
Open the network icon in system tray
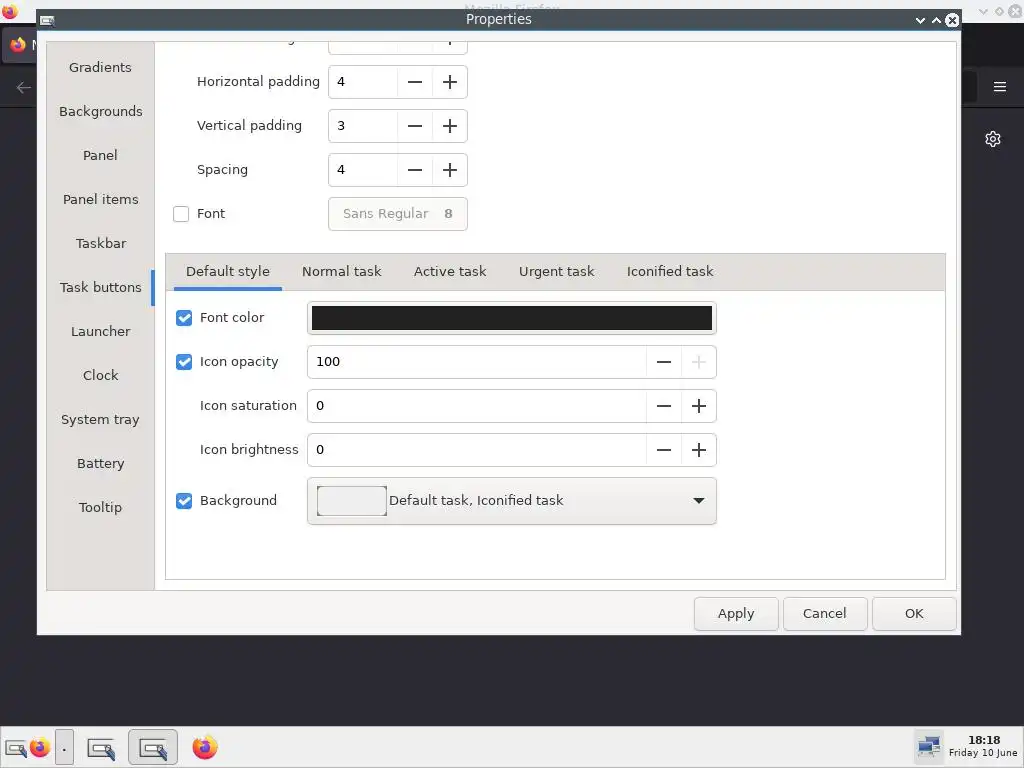(x=929, y=746)
